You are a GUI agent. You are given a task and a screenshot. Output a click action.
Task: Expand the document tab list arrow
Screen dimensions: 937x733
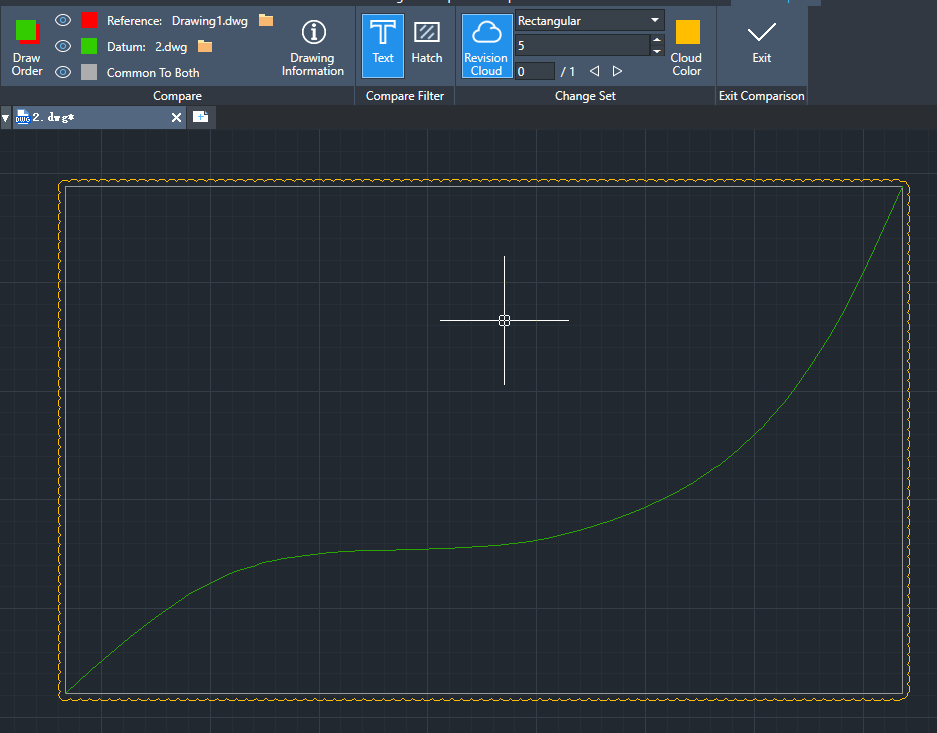click(5, 118)
